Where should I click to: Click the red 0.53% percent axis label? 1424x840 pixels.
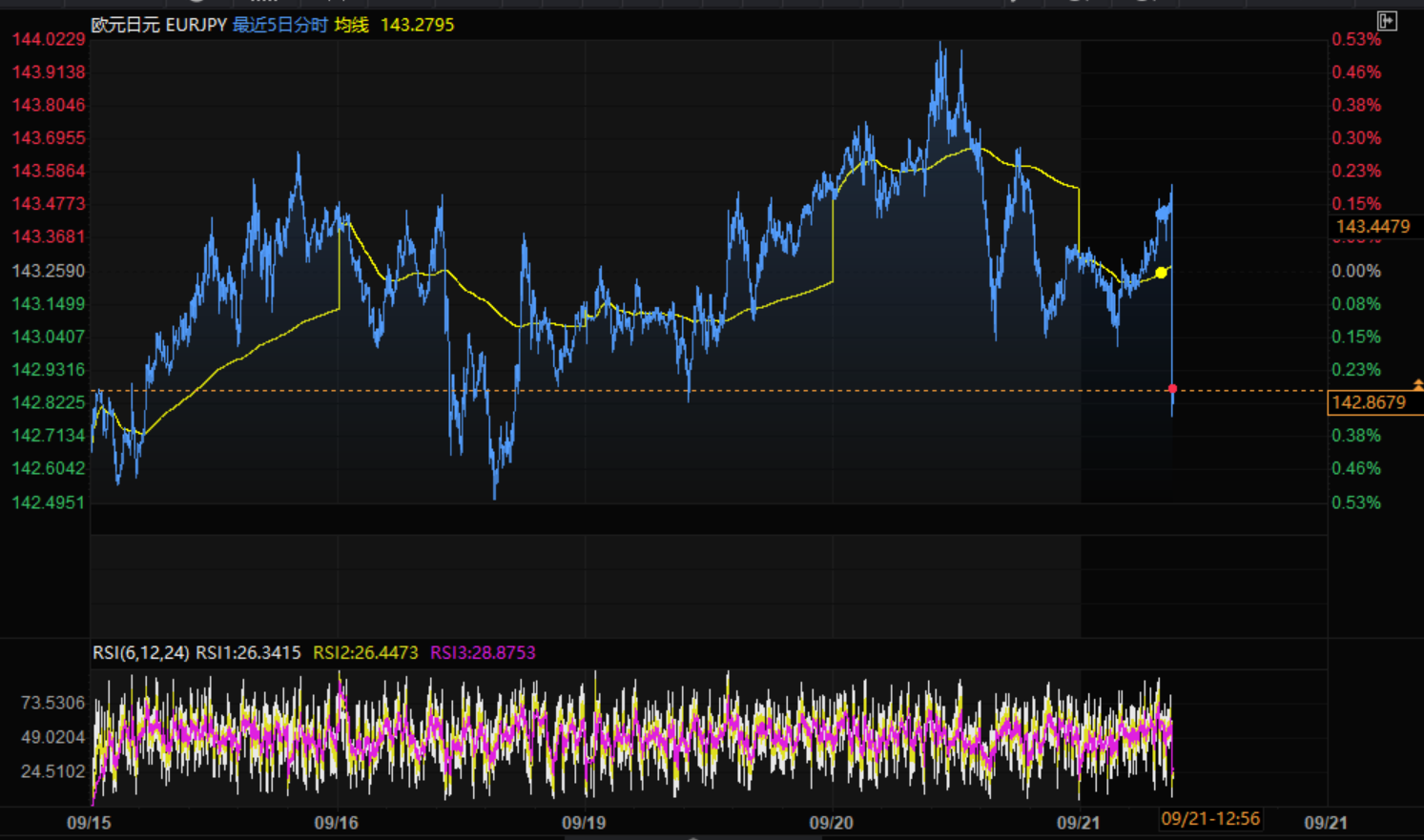point(1356,39)
